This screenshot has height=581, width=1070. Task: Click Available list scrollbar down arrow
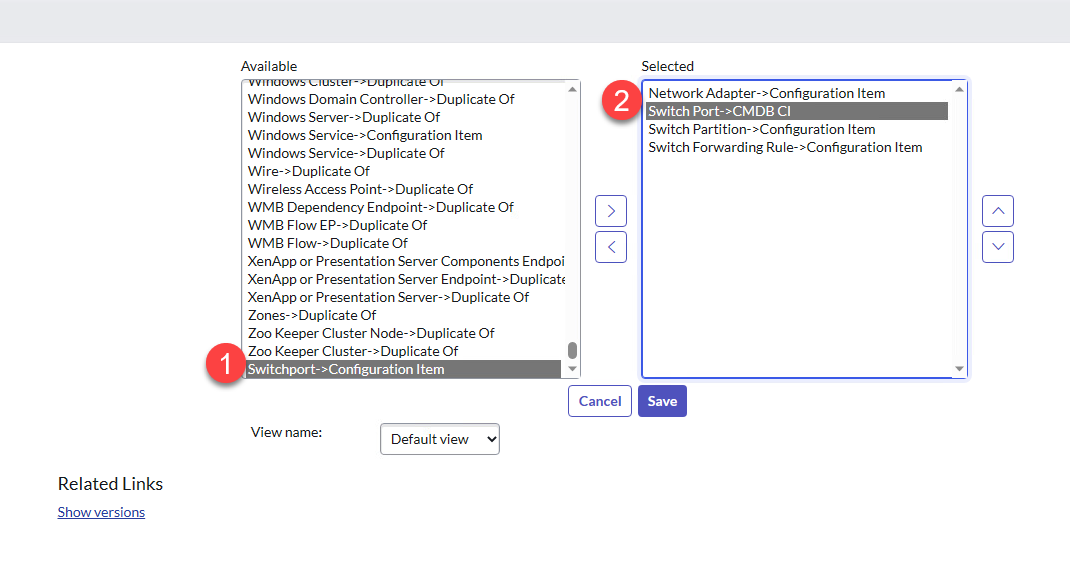(x=573, y=369)
